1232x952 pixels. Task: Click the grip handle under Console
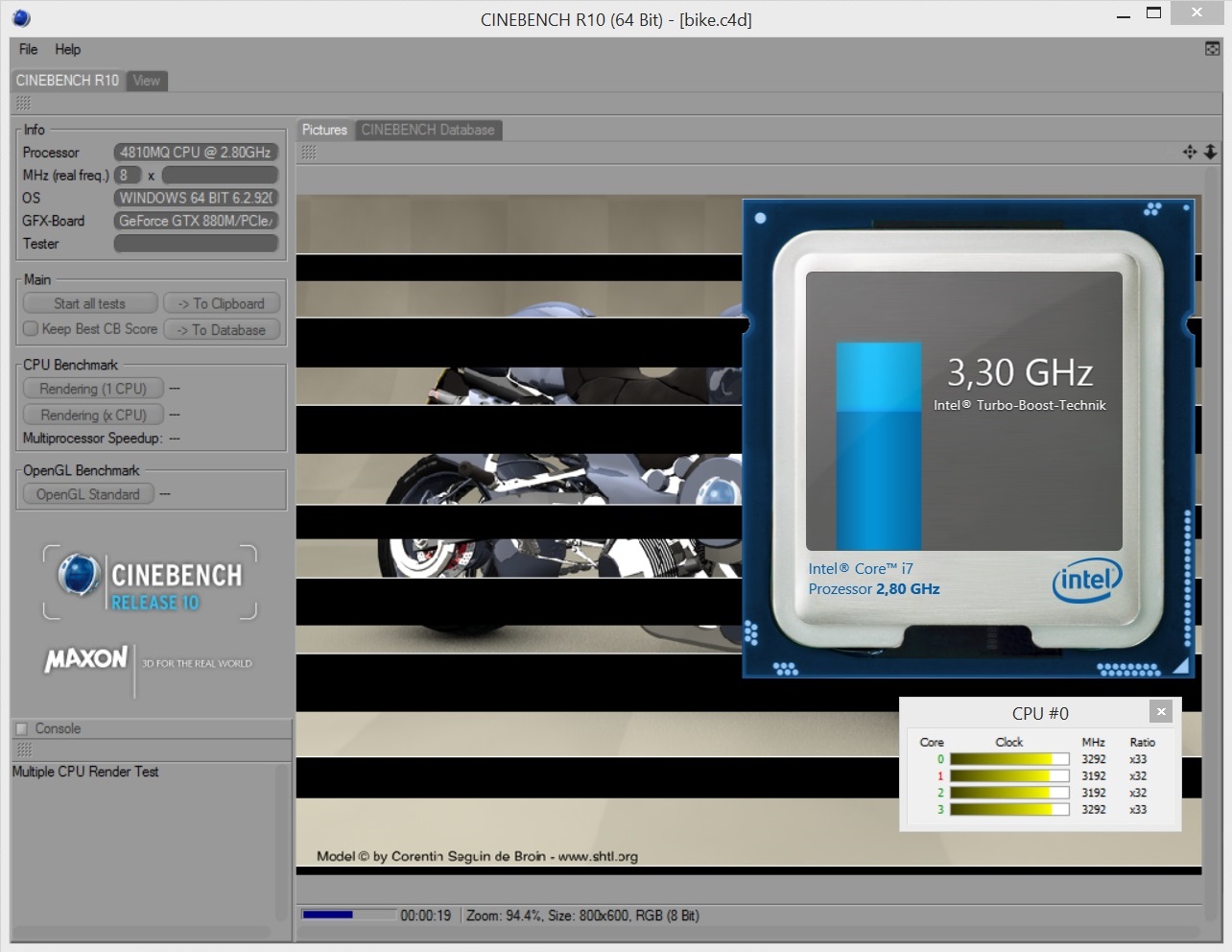pyautogui.click(x=24, y=750)
